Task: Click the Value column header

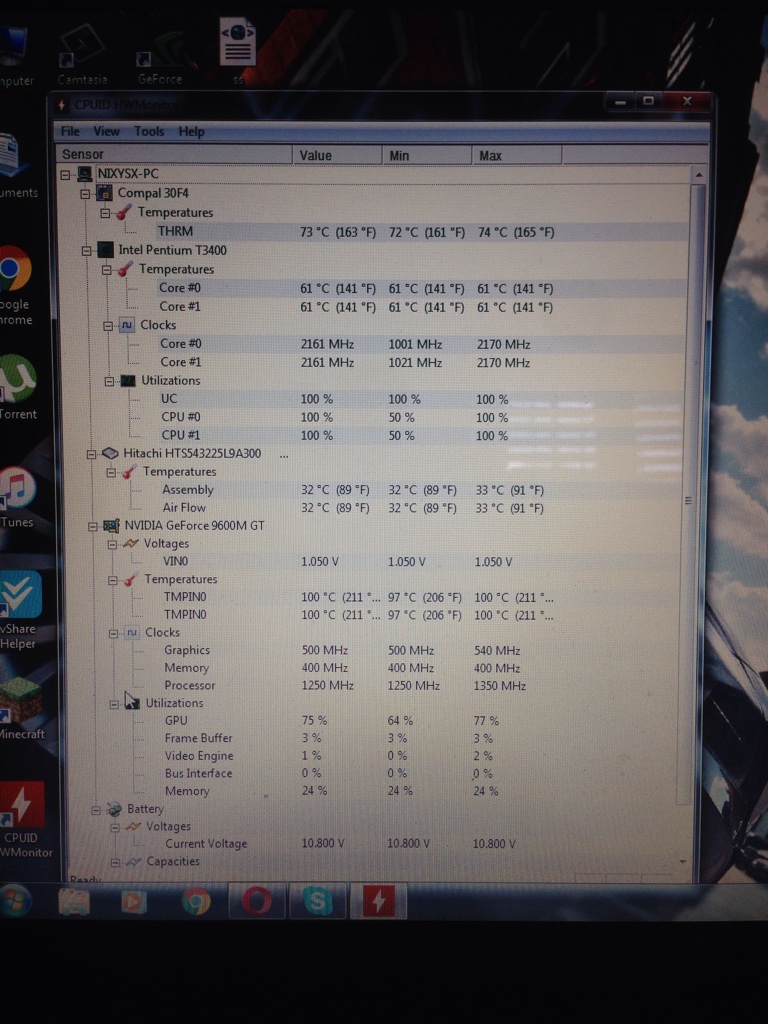Action: (337, 155)
